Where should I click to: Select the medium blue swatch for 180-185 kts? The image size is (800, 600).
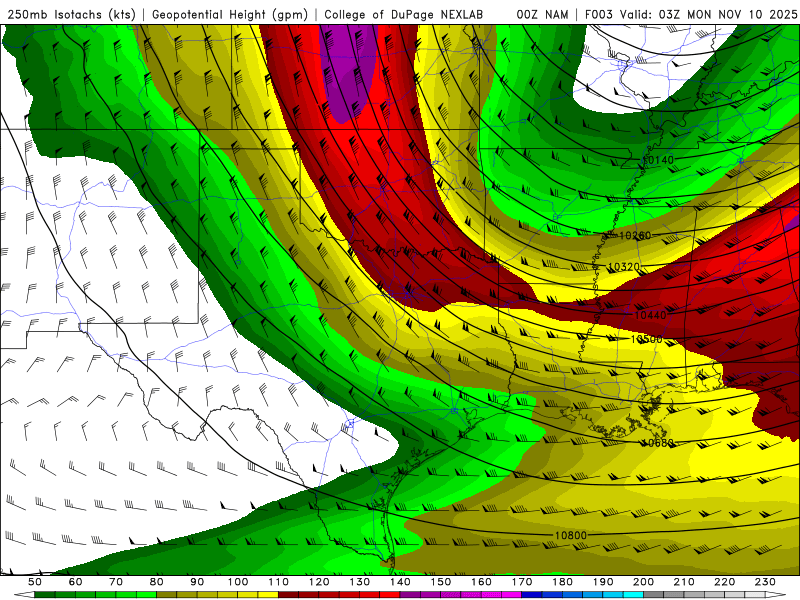tap(571, 595)
